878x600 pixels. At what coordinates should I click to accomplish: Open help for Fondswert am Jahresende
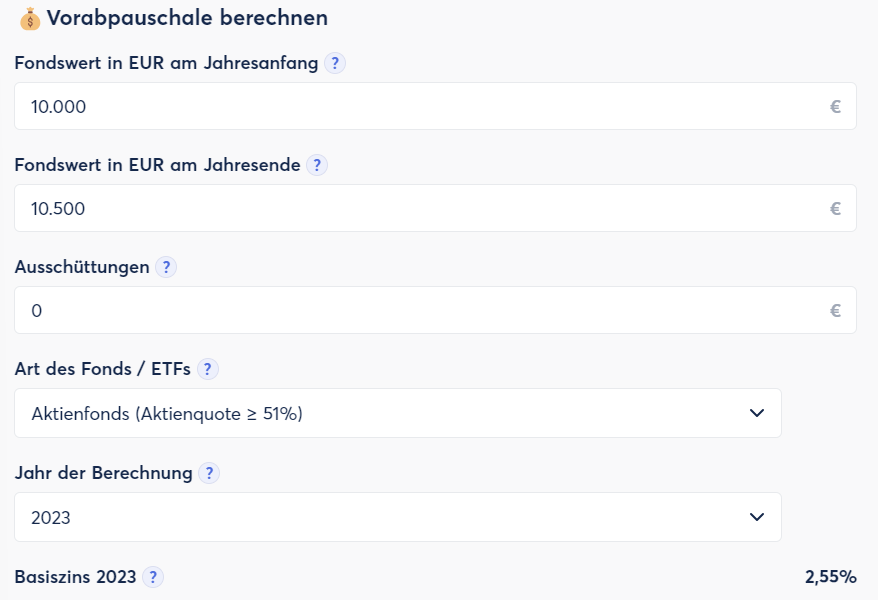click(317, 166)
